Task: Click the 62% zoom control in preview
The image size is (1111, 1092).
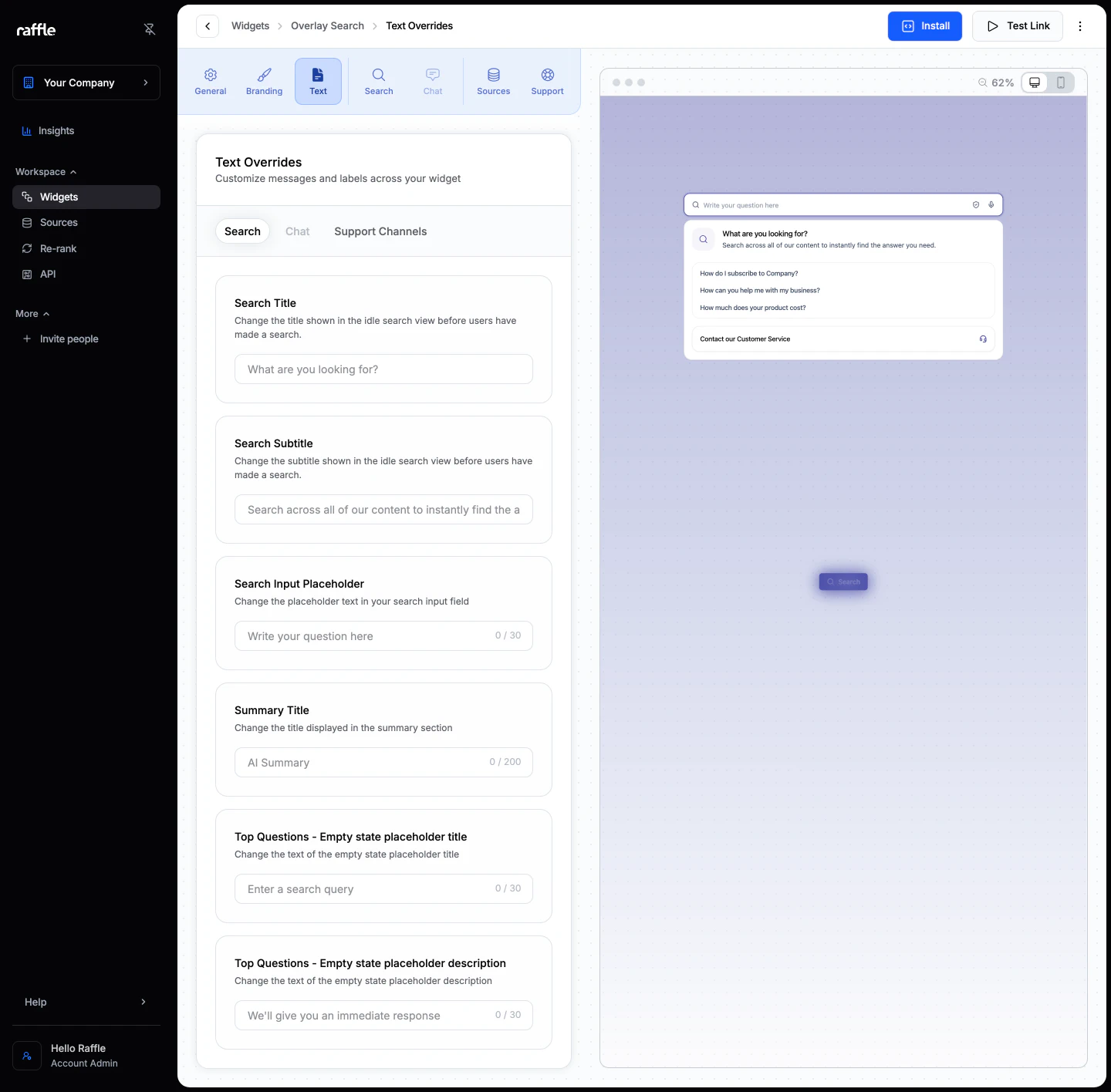Action: [x=996, y=83]
